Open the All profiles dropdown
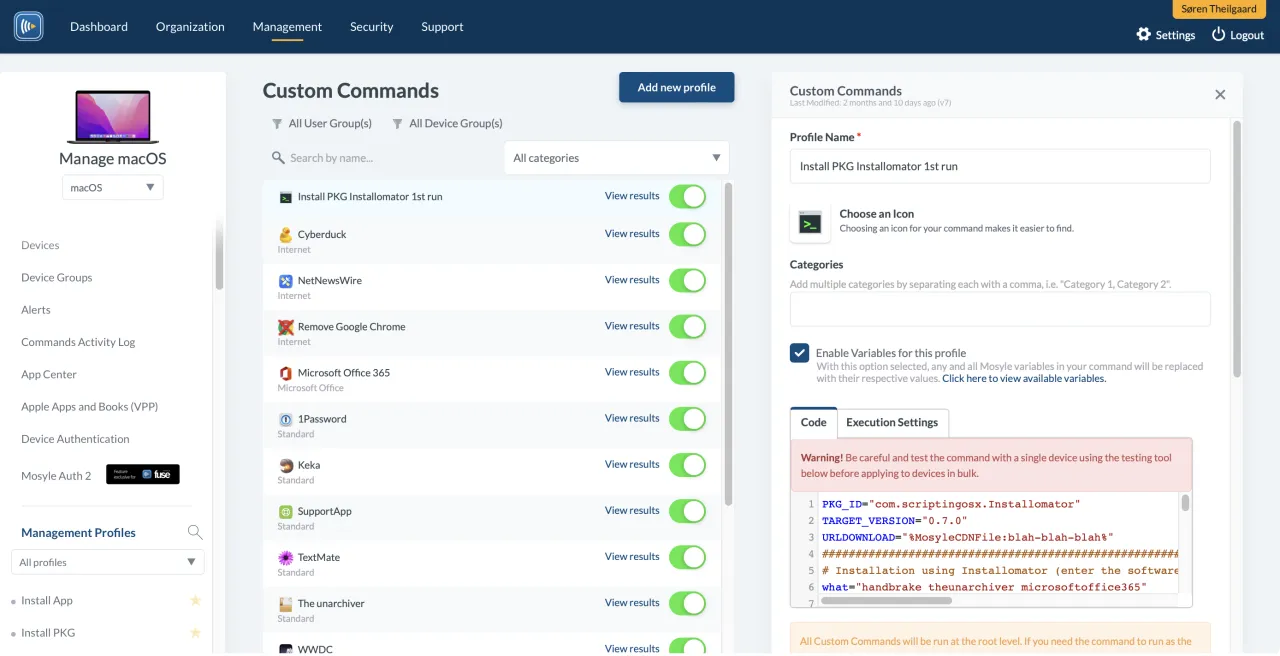The image size is (1280, 656). pyautogui.click(x=108, y=562)
